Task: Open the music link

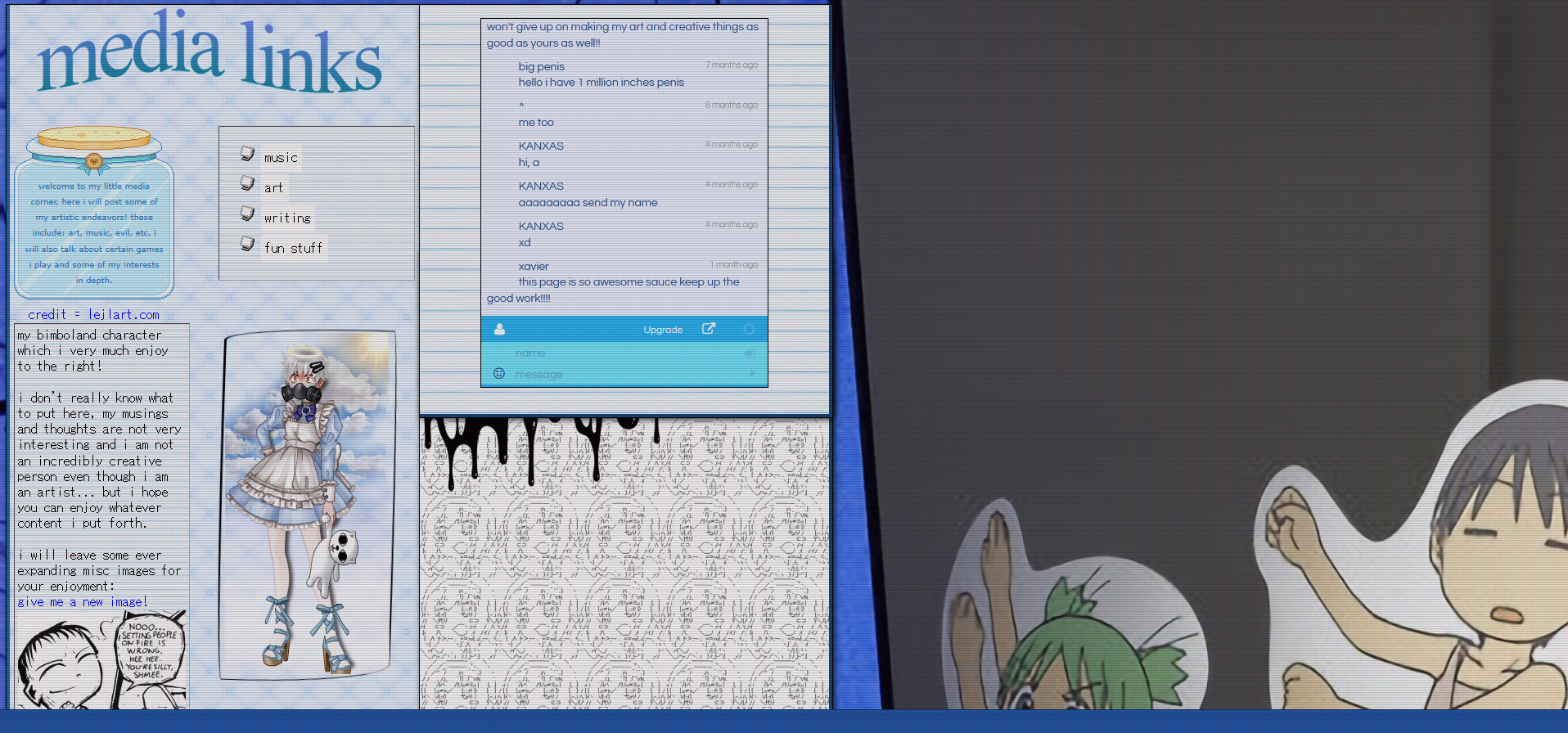Action: (281, 158)
